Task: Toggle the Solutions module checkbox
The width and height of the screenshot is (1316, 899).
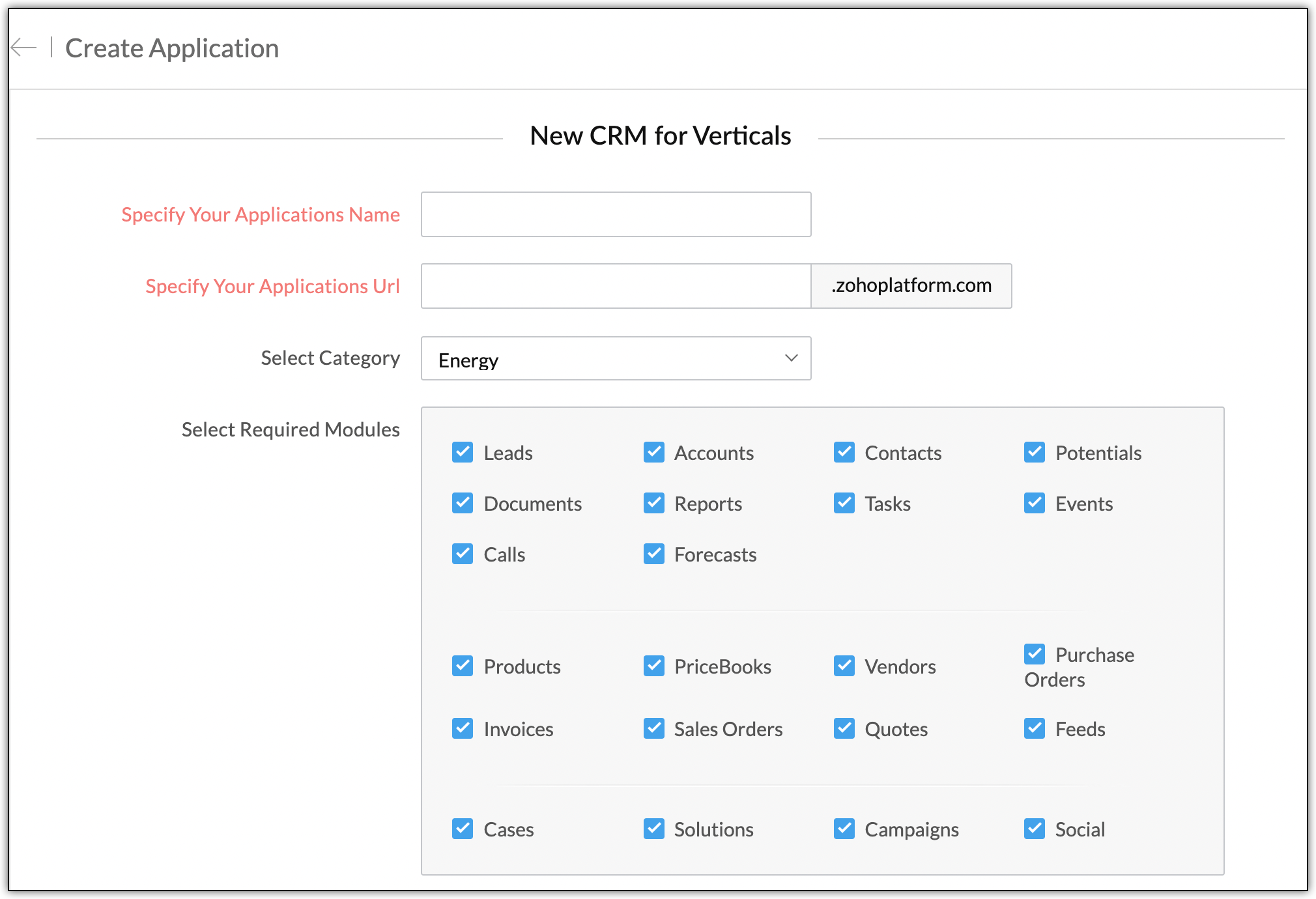Action: (653, 829)
